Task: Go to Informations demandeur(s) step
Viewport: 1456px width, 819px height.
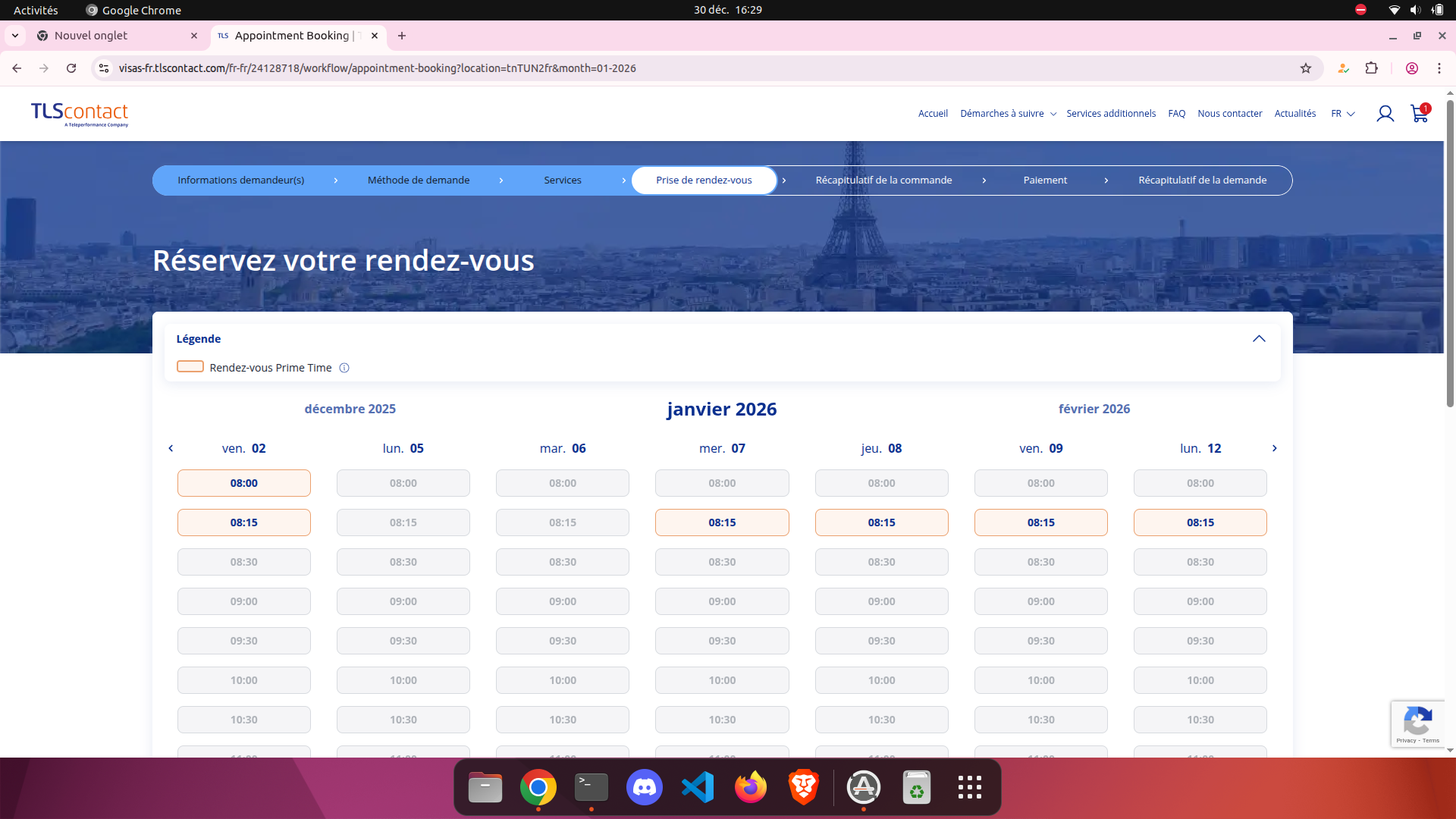Action: point(241,180)
